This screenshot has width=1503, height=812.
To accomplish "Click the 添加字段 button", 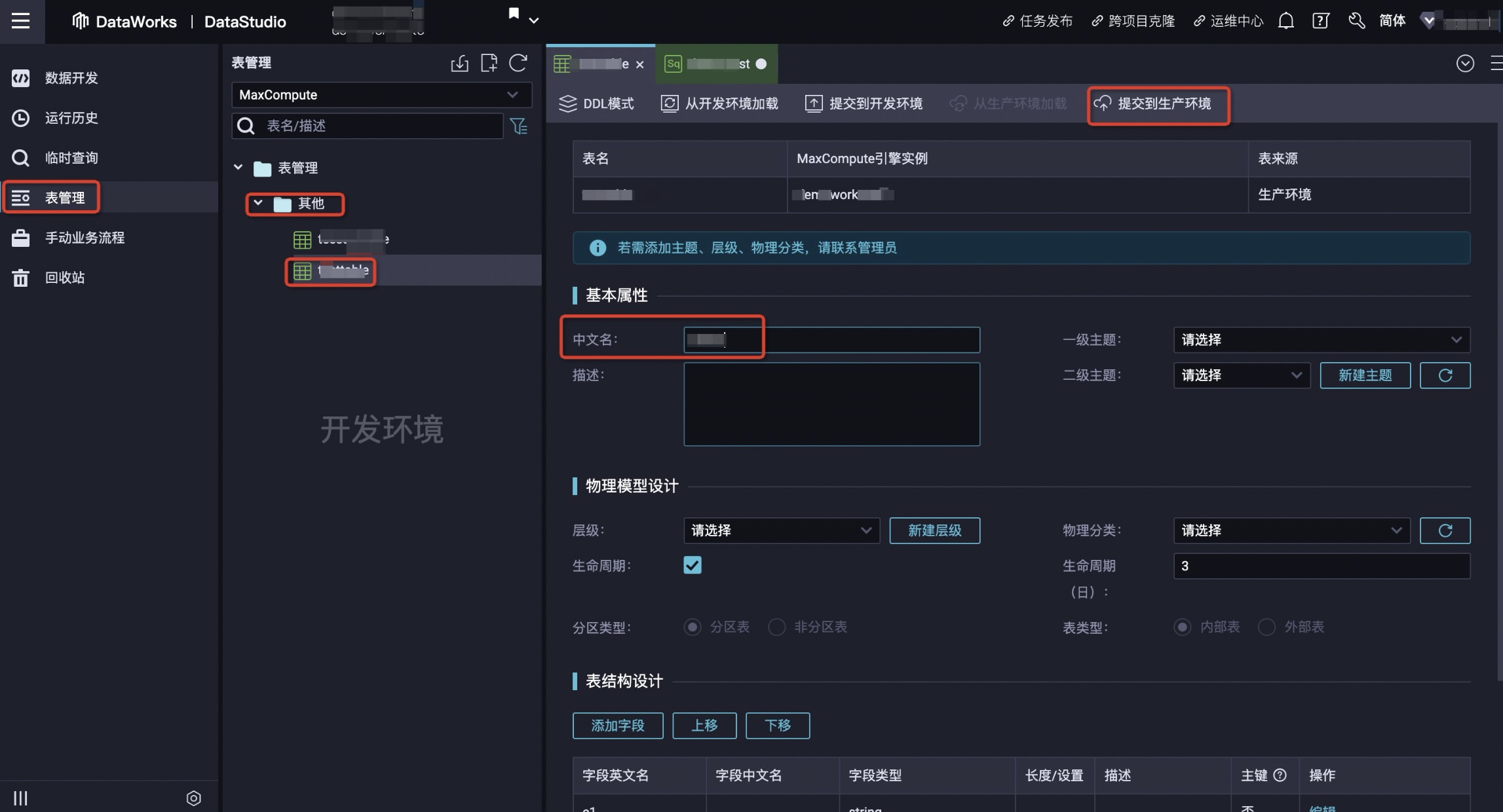I will click(x=617, y=726).
